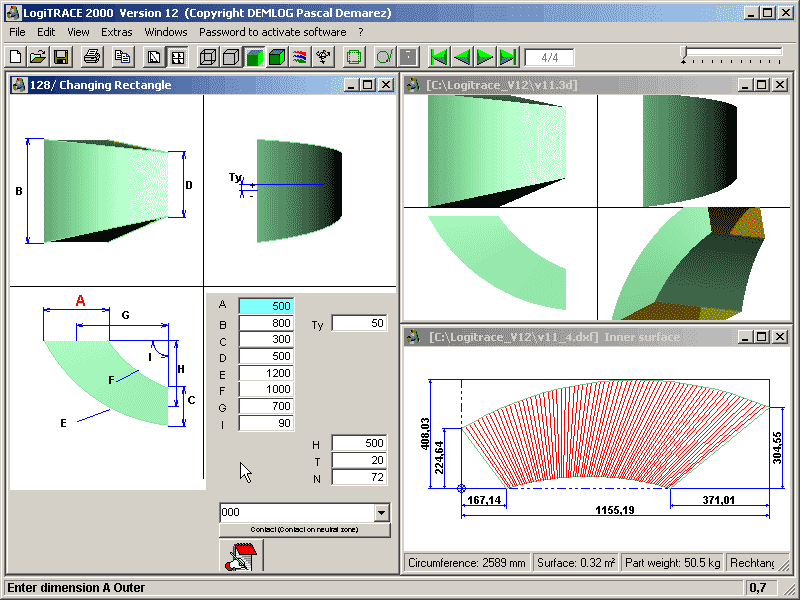
Task: Click the dimension A input field
Action: pos(266,306)
